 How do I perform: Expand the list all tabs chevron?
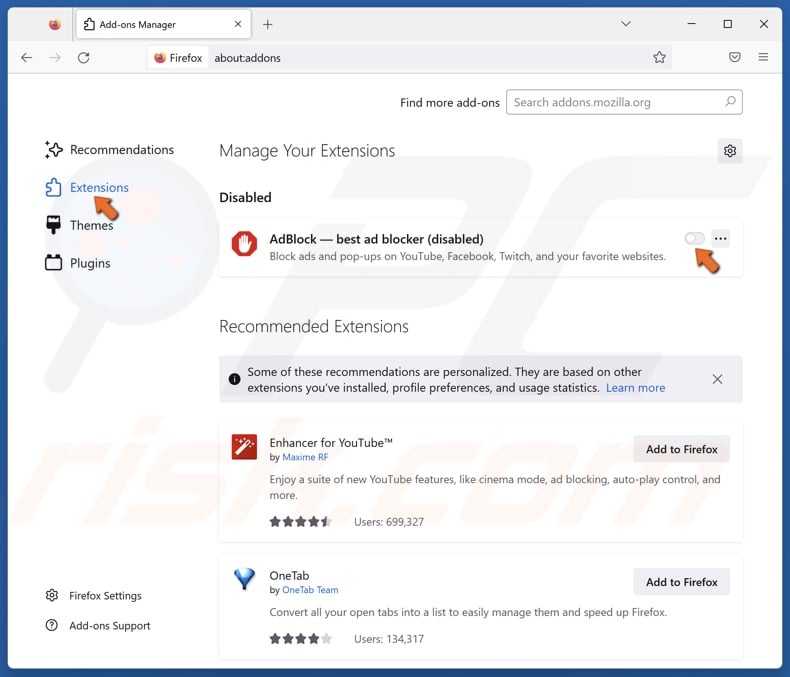tap(626, 24)
